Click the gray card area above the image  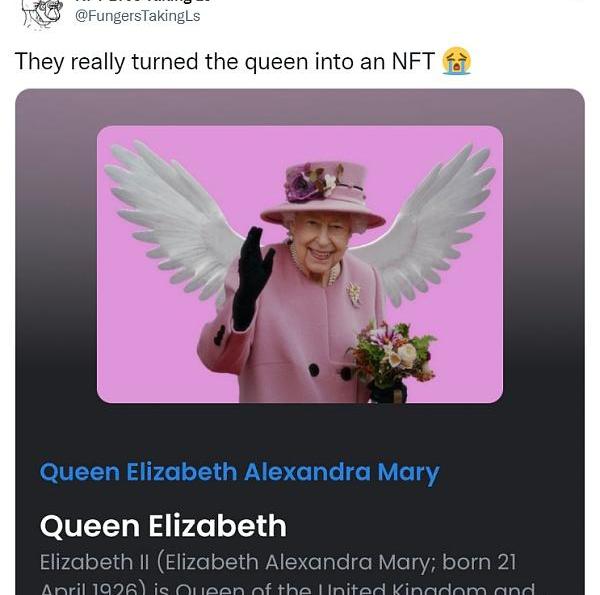(x=300, y=106)
